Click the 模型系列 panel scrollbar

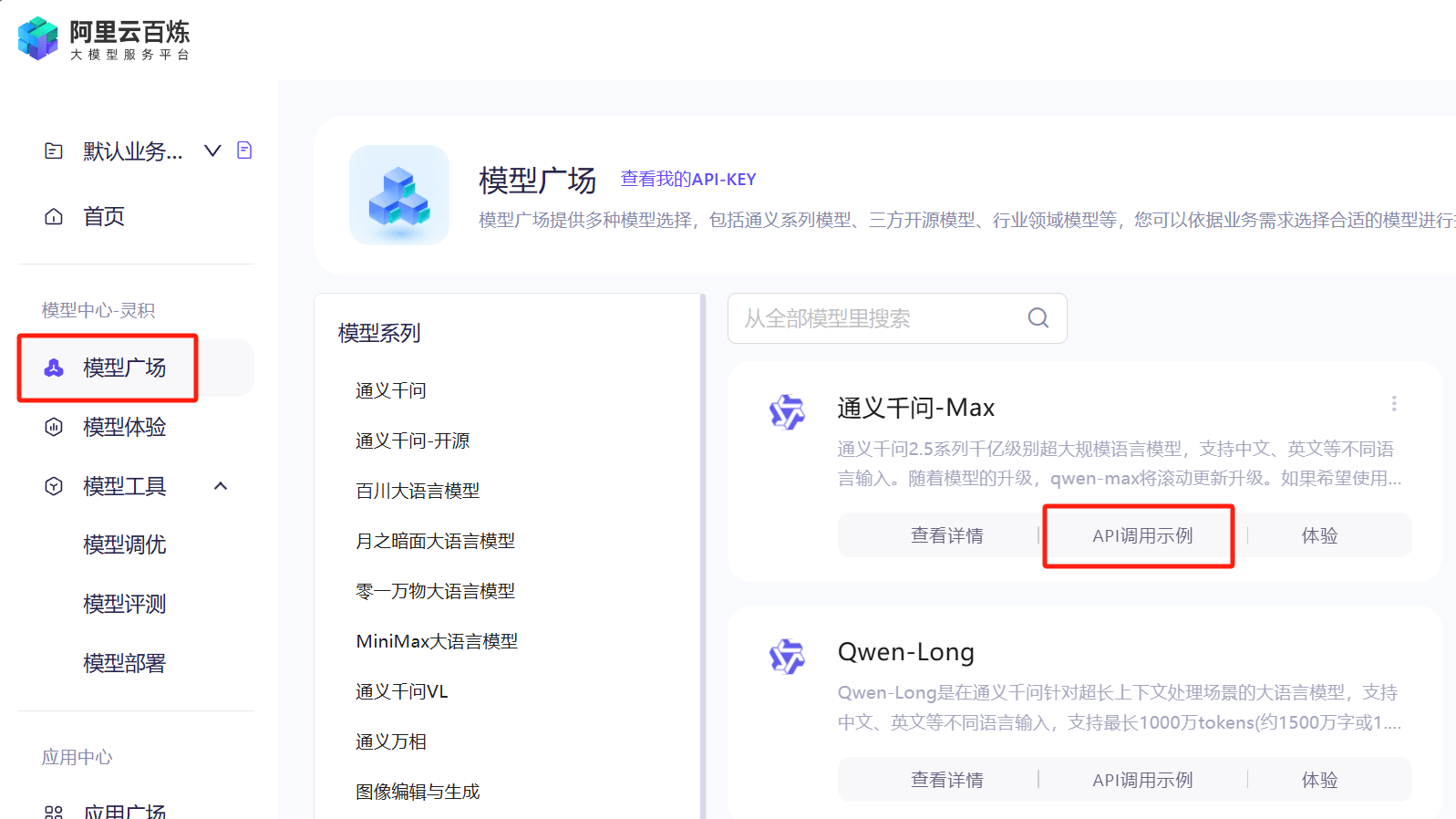pos(703,556)
